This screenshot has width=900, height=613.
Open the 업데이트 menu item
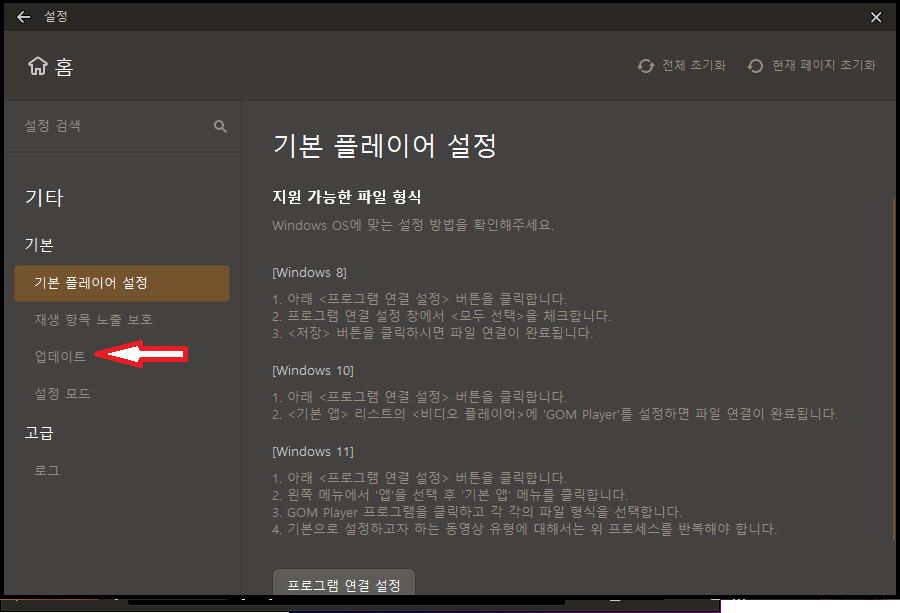coord(60,356)
